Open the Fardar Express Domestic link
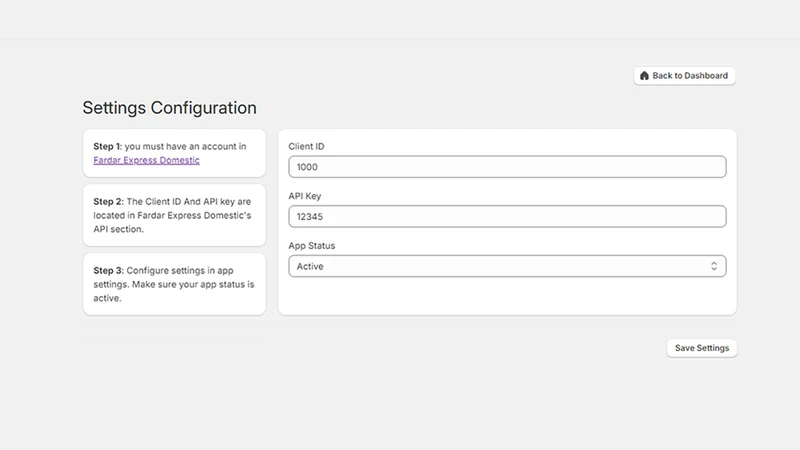The image size is (800, 450). click(x=146, y=160)
